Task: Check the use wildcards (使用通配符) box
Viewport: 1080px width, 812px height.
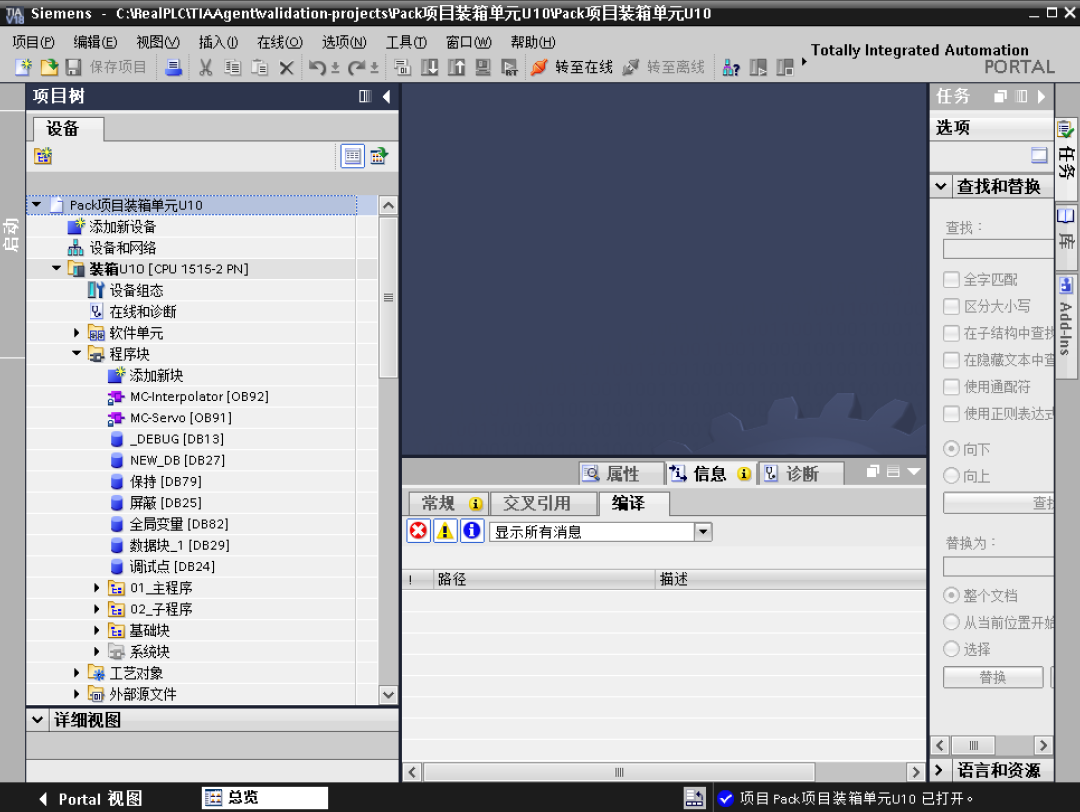Action: [951, 387]
